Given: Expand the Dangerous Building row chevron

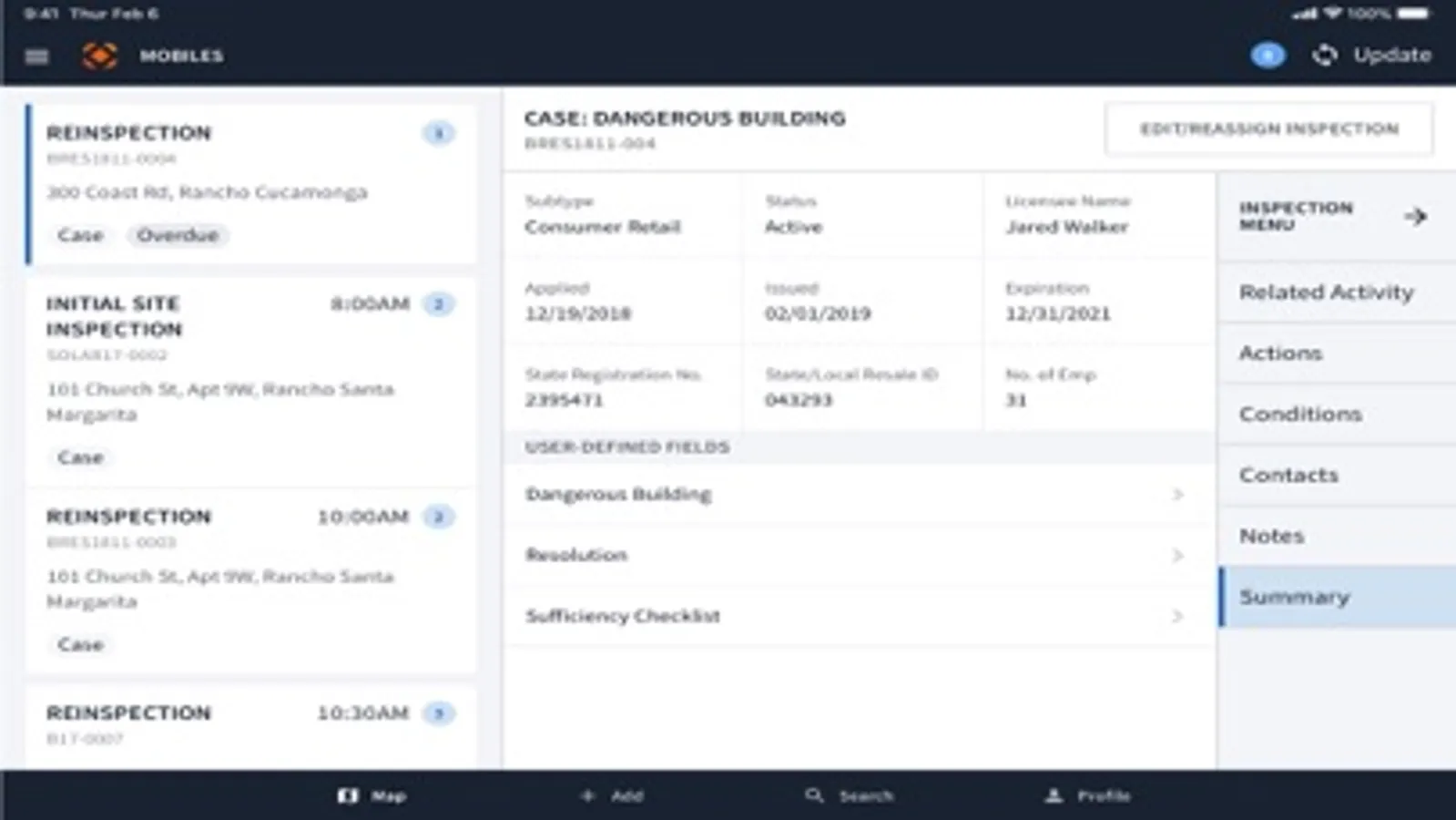Looking at the screenshot, I should click(1177, 495).
